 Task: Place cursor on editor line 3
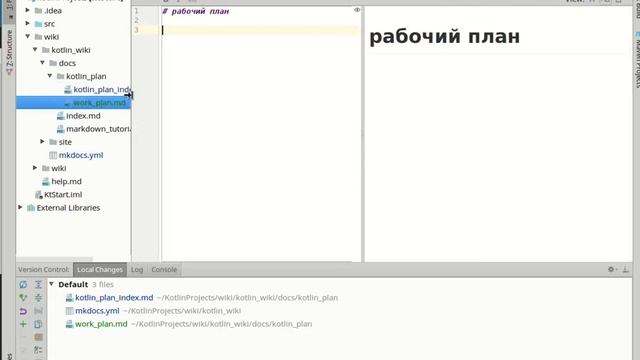(x=260, y=30)
